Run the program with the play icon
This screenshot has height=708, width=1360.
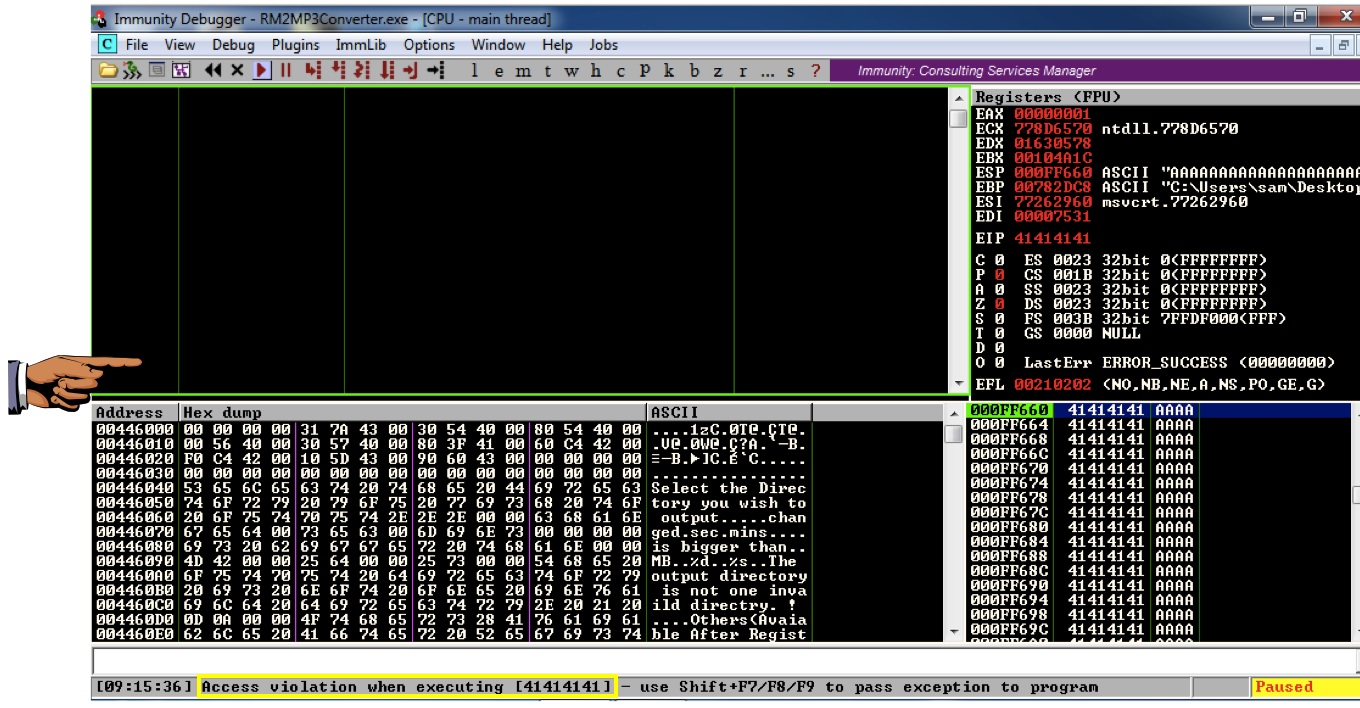click(262, 70)
